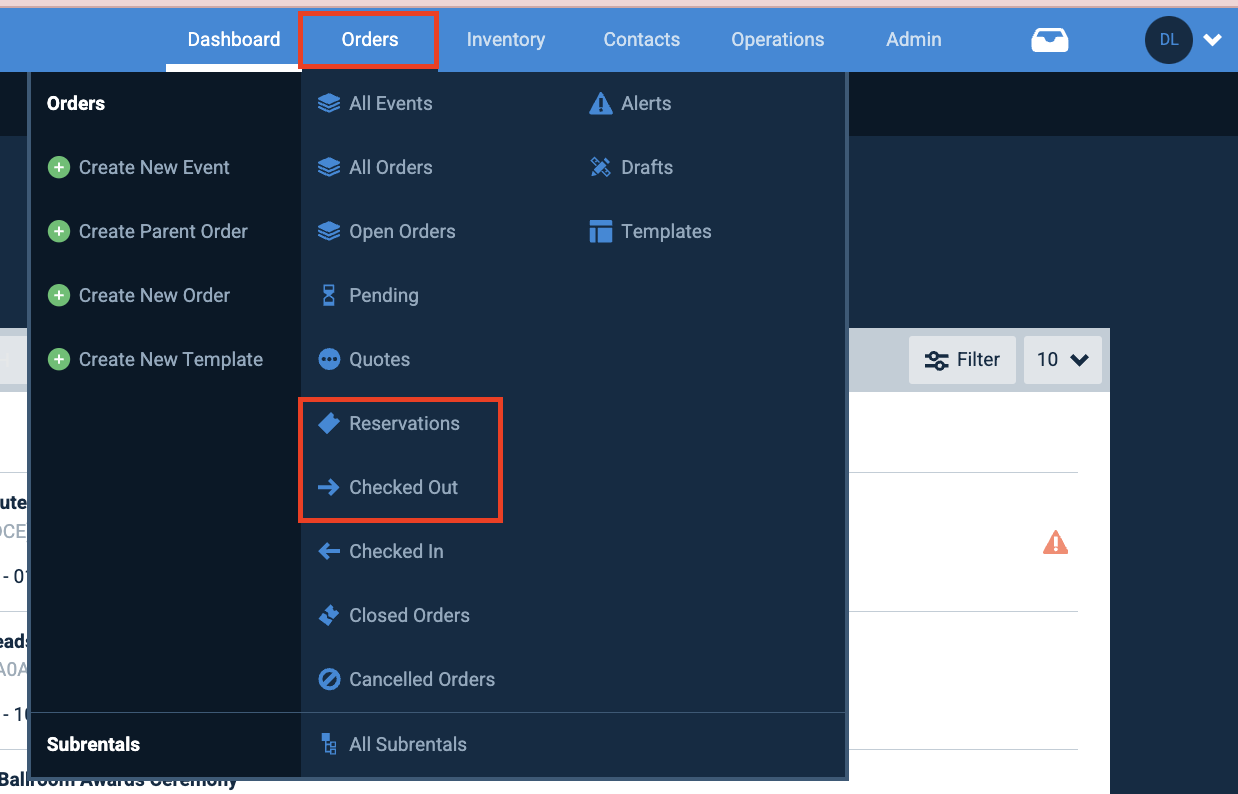Go to Checked In orders
The width and height of the screenshot is (1238, 794).
click(396, 551)
